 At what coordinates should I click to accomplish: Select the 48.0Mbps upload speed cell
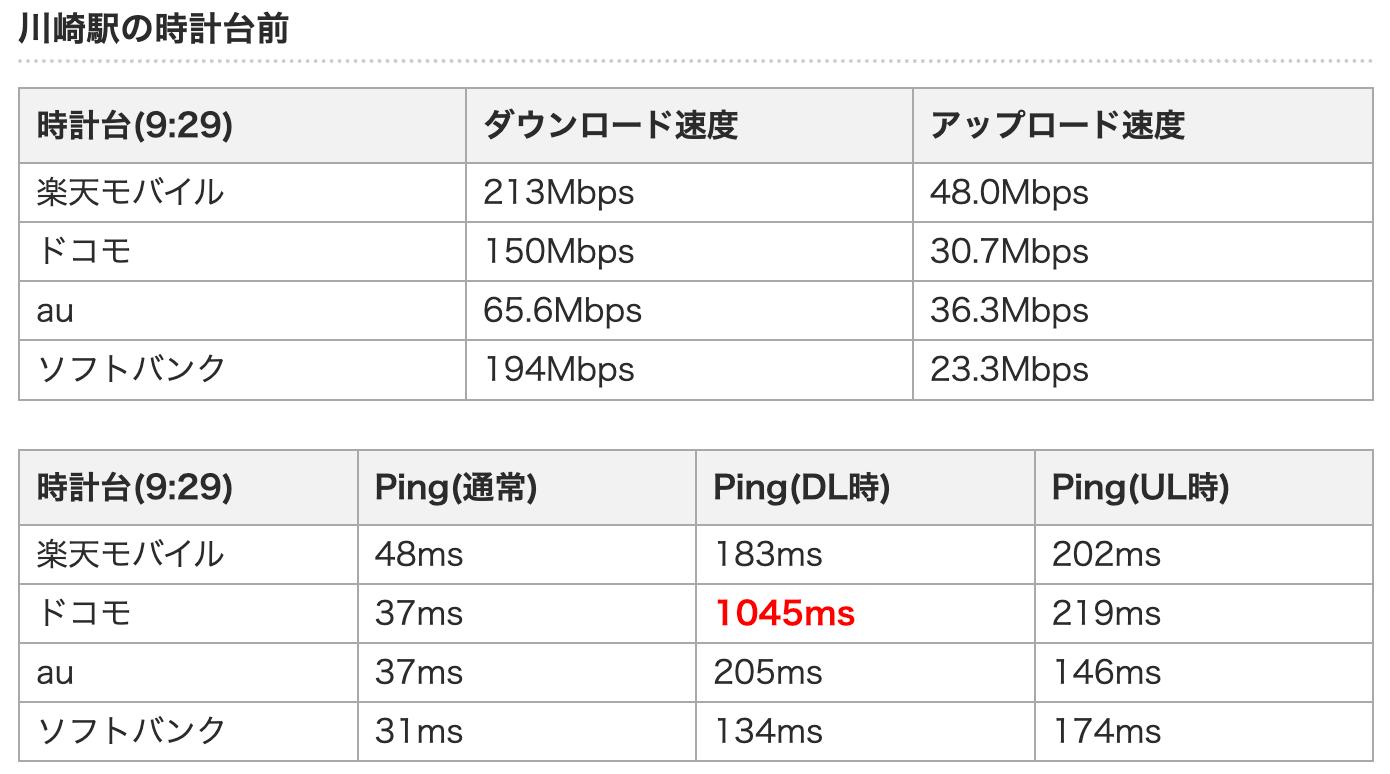1009,191
